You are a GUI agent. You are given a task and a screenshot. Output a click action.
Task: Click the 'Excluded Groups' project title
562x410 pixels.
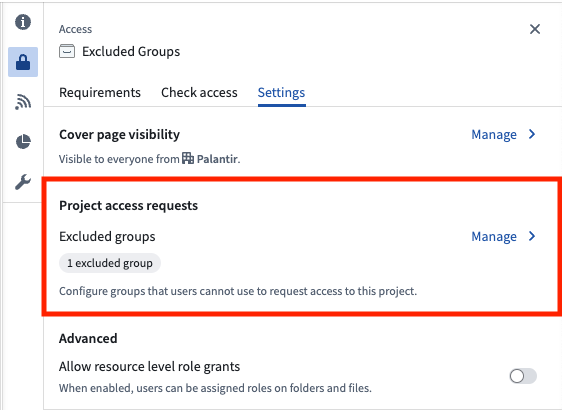[131, 52]
